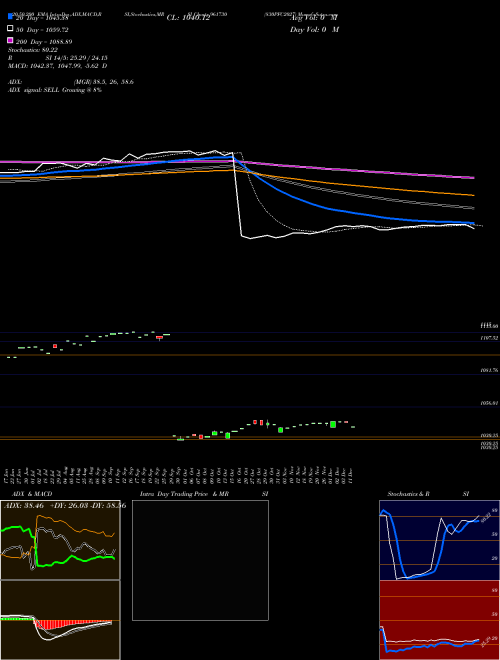The height and width of the screenshot is (660, 500).
Task: Click the 'Stochastics & R SI' panel title
Action: 428,494
